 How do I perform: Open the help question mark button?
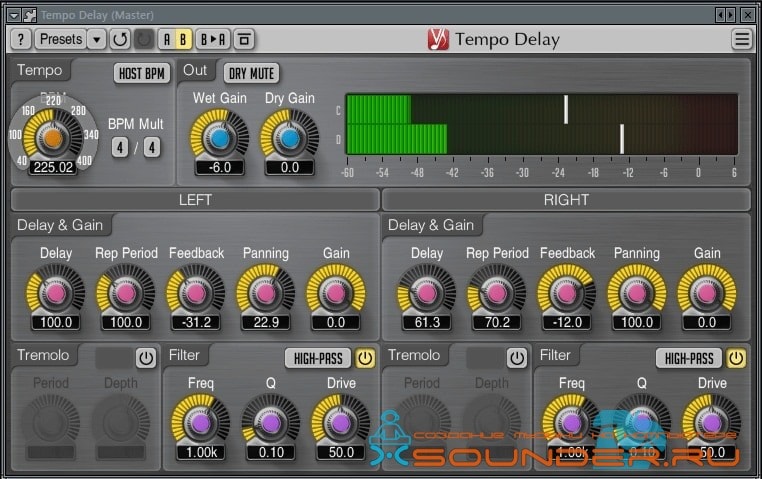(20, 39)
